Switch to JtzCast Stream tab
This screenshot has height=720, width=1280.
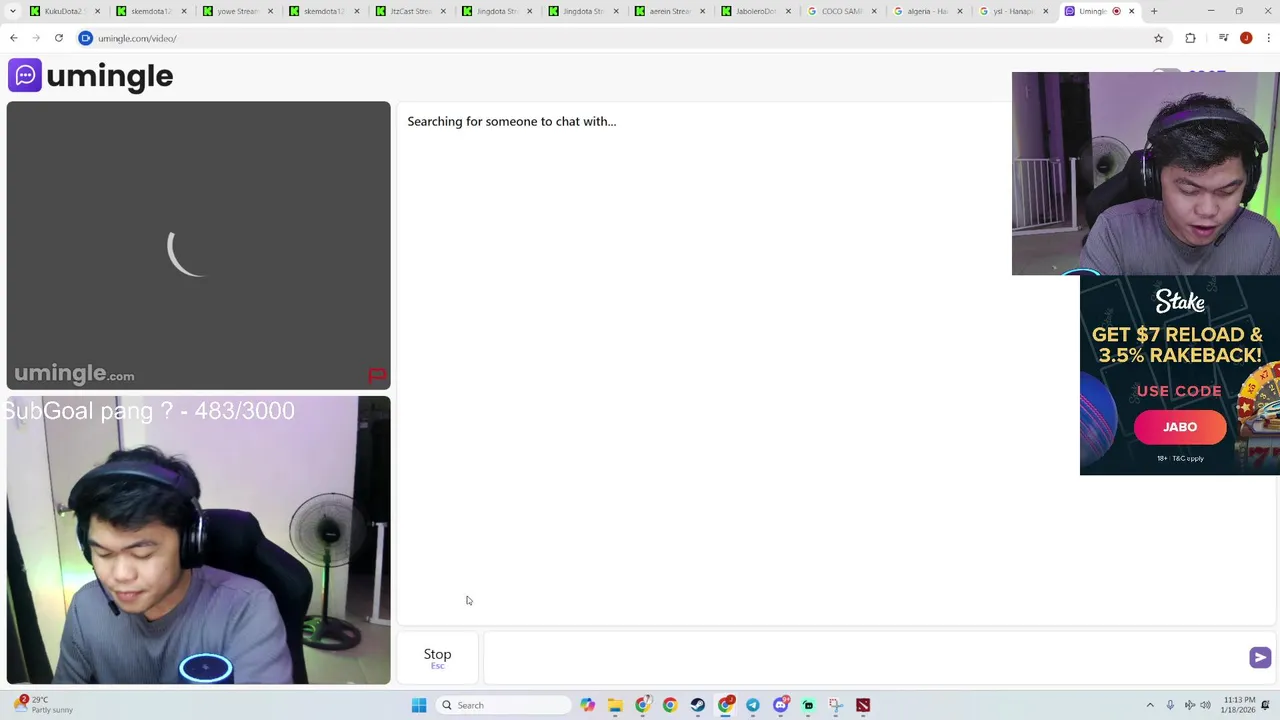410,11
